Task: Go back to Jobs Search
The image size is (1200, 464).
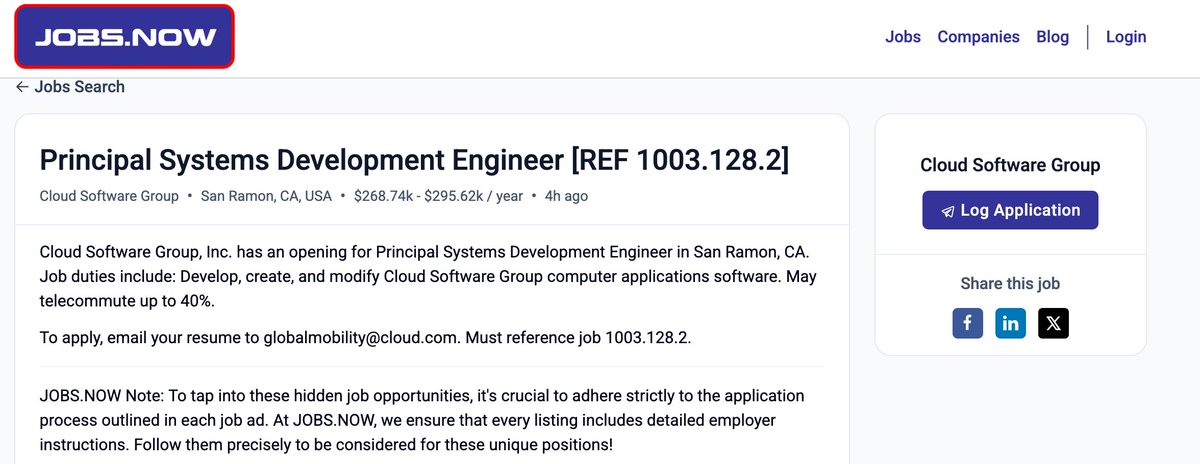Action: [x=70, y=87]
